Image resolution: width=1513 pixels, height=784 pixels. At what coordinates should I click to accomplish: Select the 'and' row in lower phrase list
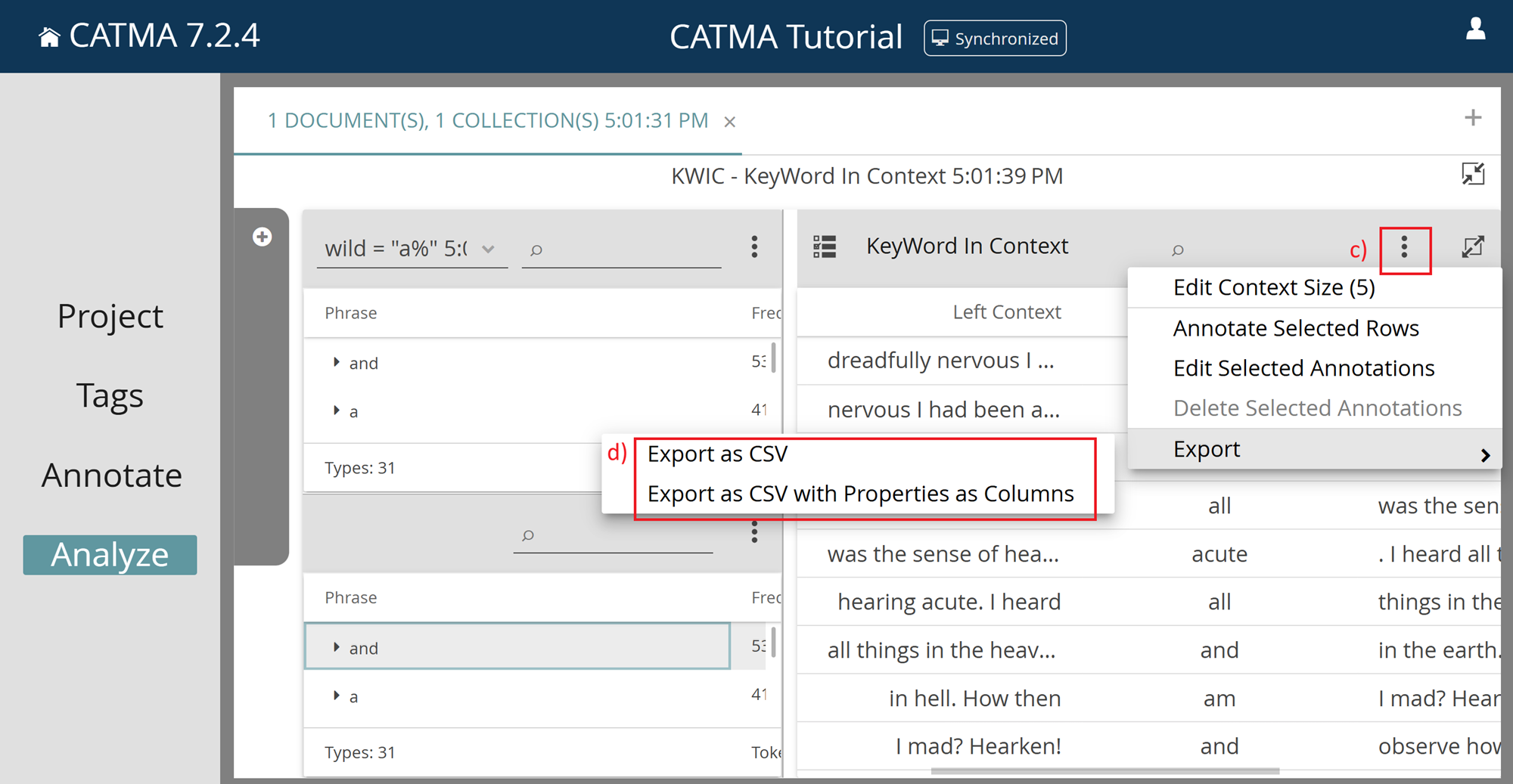click(x=517, y=647)
